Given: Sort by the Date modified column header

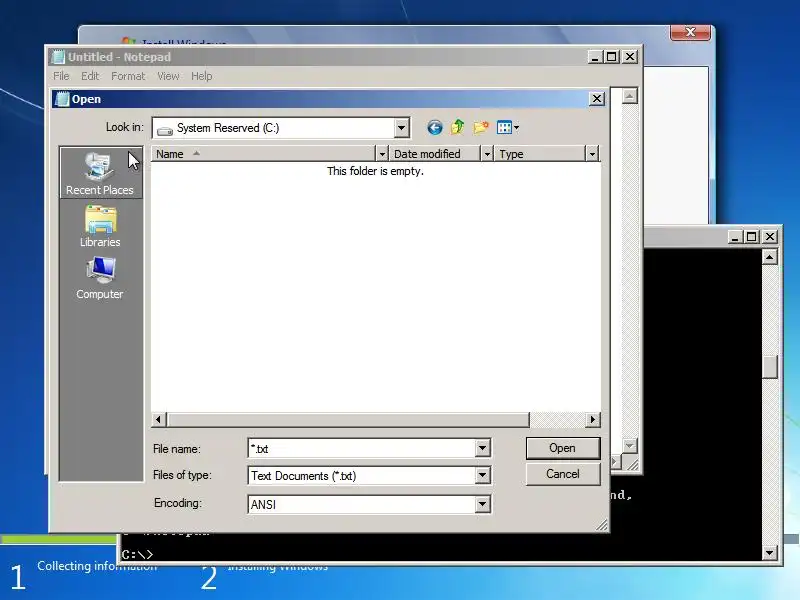Looking at the screenshot, I should click(435, 154).
